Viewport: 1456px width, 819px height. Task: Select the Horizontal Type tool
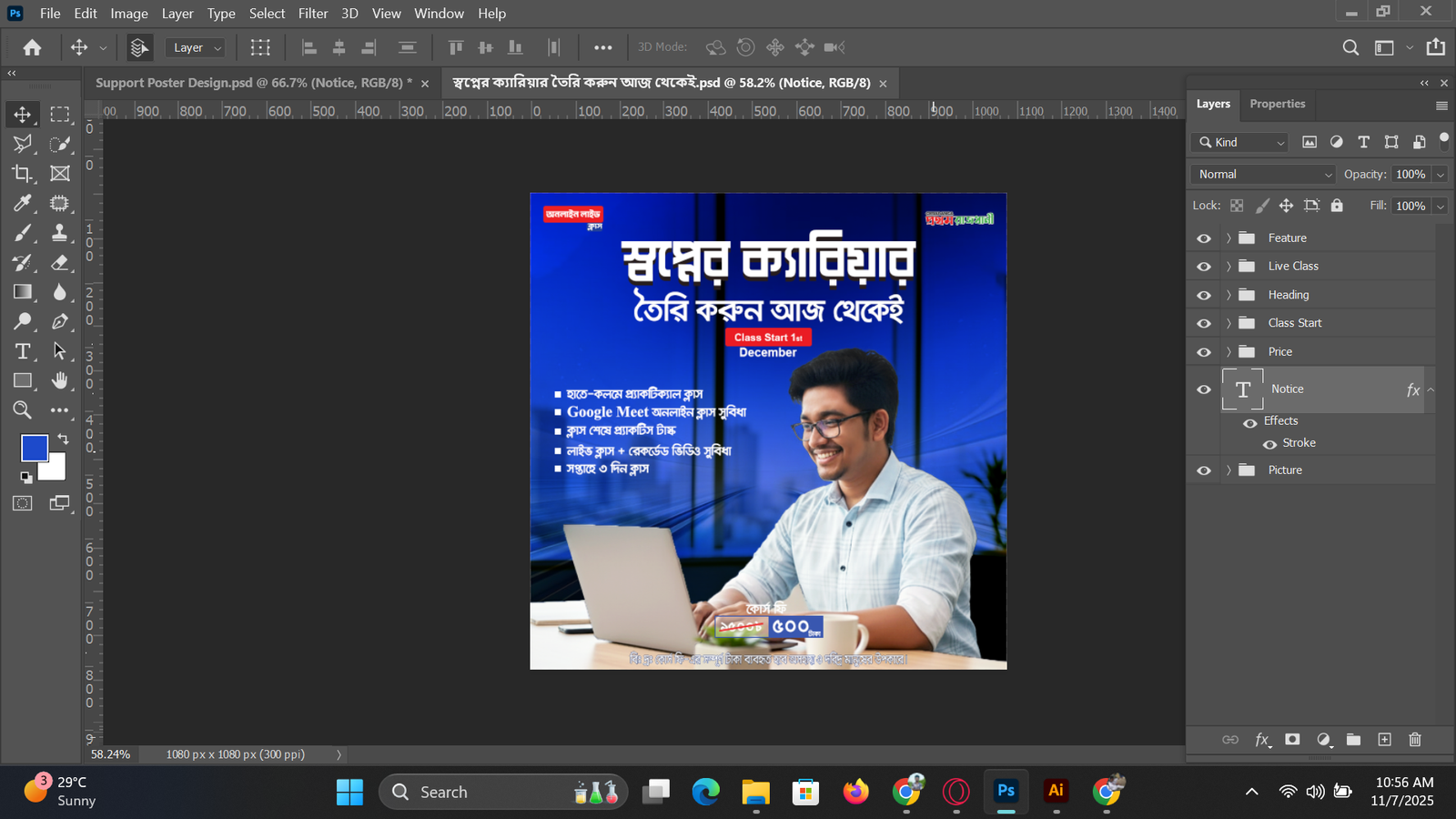(23, 351)
